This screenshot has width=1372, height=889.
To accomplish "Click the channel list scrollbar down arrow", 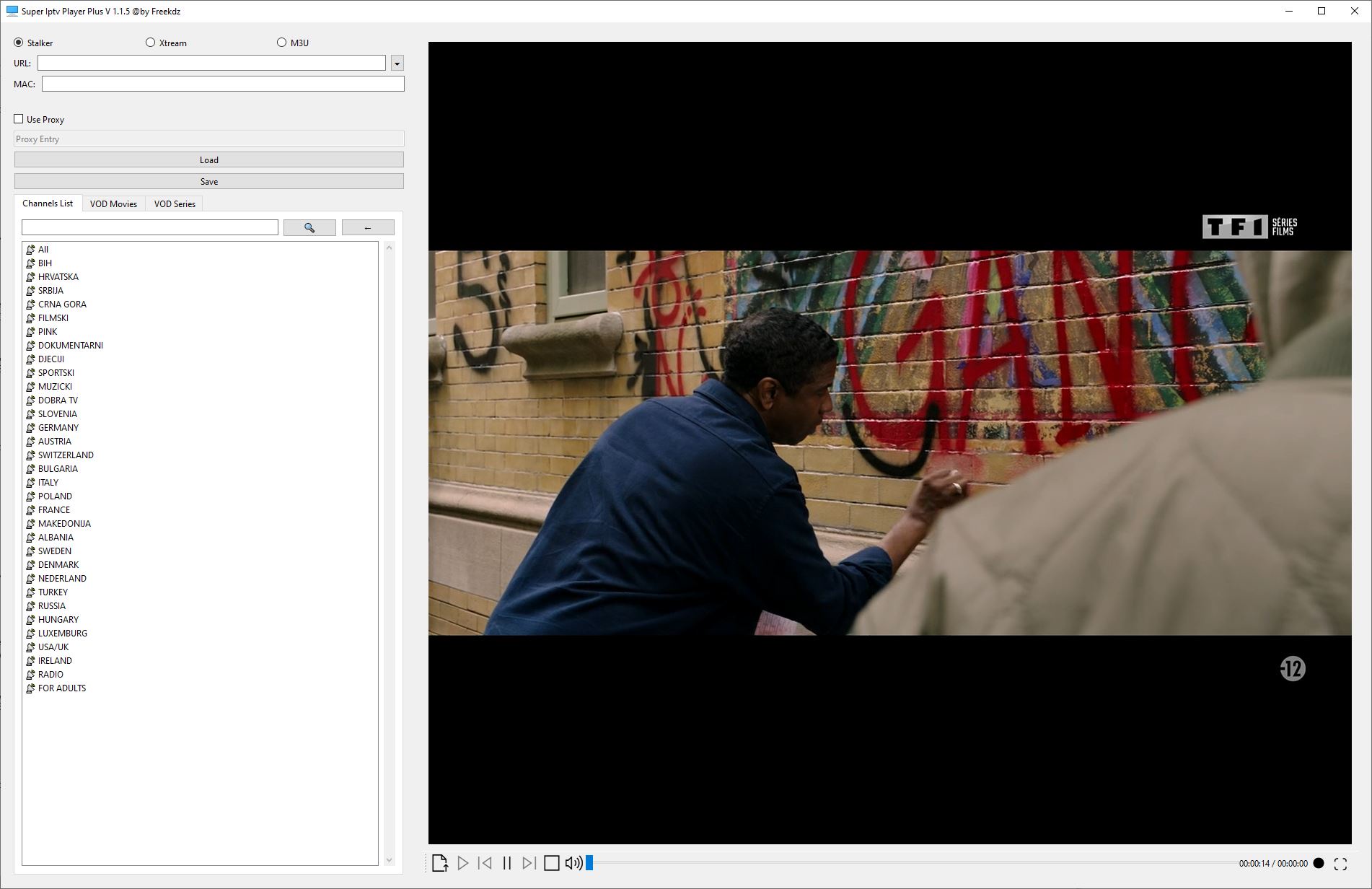I will point(390,860).
